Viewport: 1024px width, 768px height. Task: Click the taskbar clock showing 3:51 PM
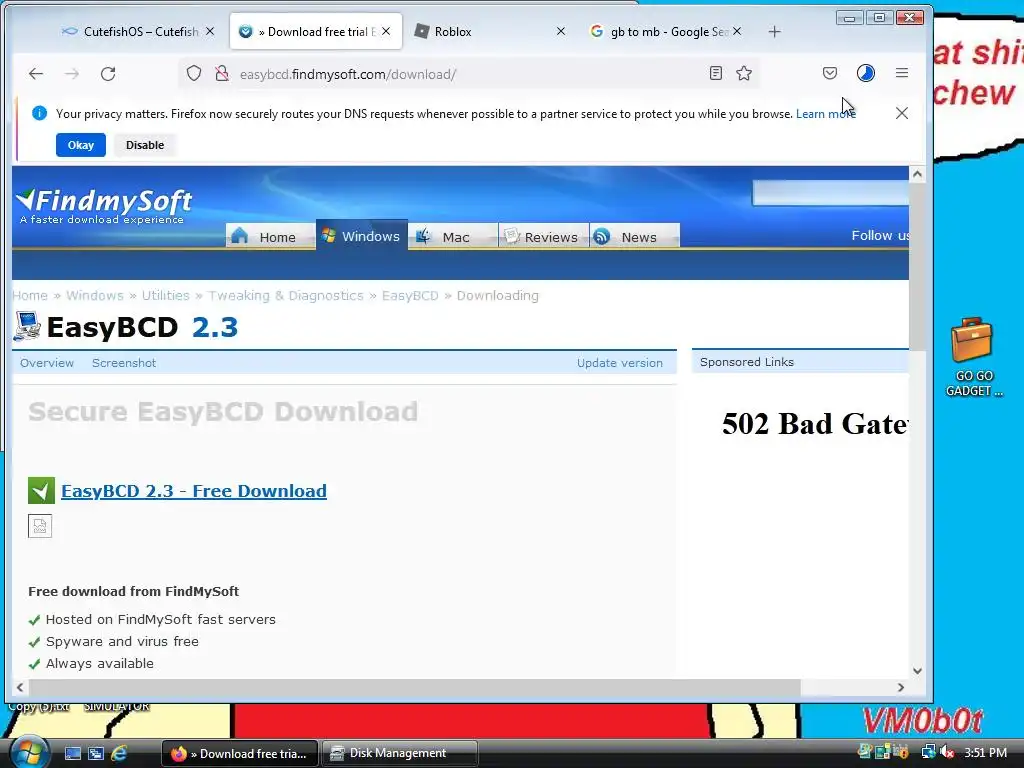click(x=985, y=753)
